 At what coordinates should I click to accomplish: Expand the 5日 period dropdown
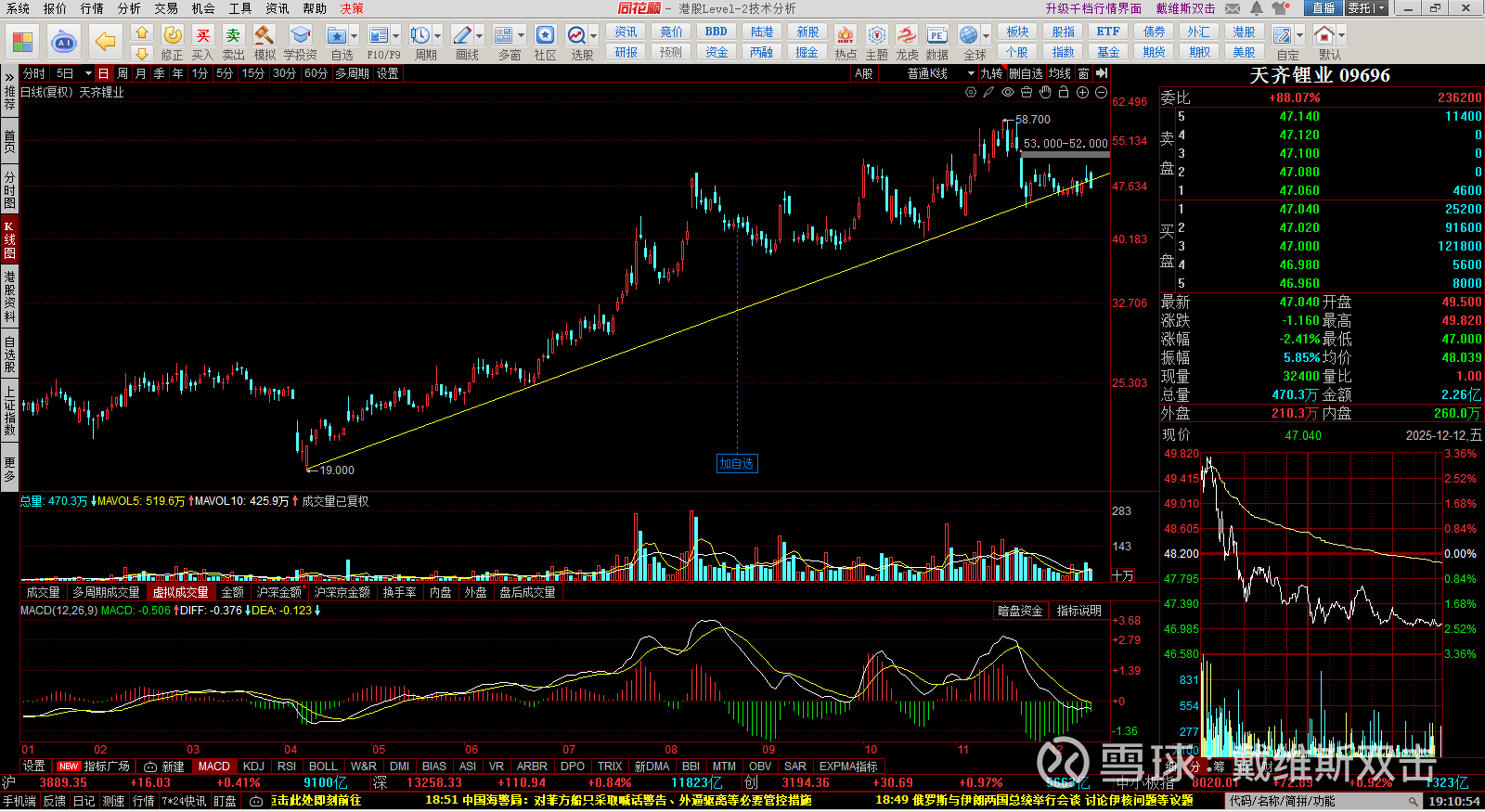click(x=88, y=73)
